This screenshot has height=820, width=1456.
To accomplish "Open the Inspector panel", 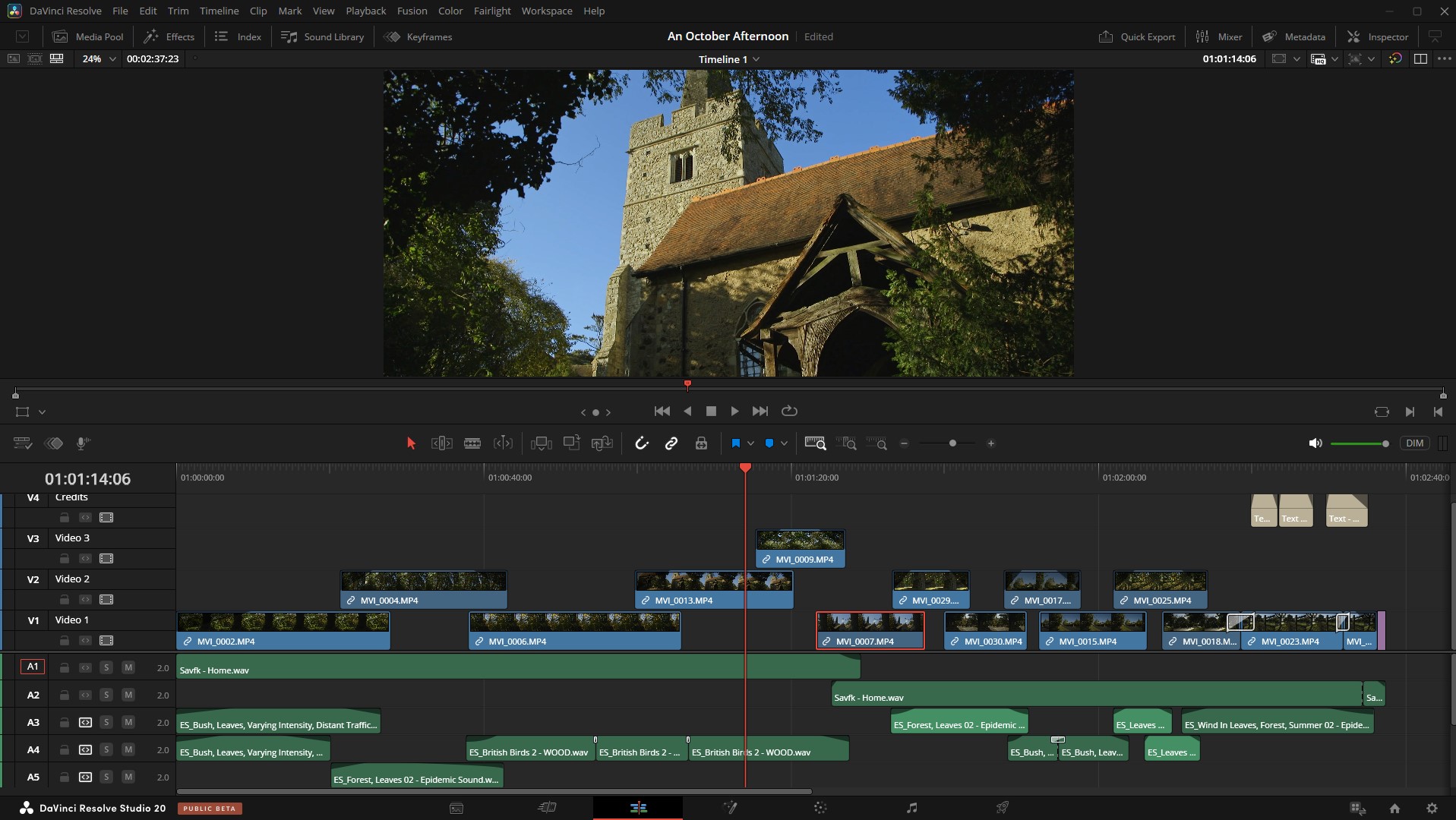I will (x=1378, y=36).
